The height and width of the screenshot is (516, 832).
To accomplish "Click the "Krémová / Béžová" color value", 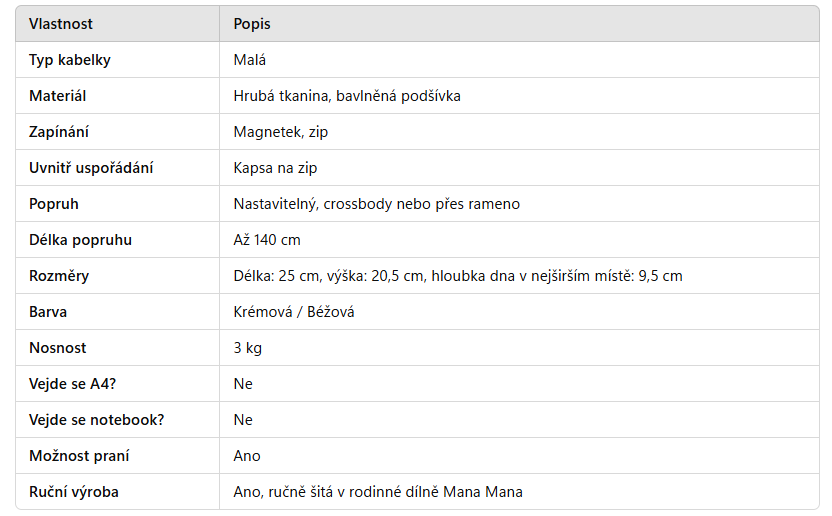I will coord(294,312).
